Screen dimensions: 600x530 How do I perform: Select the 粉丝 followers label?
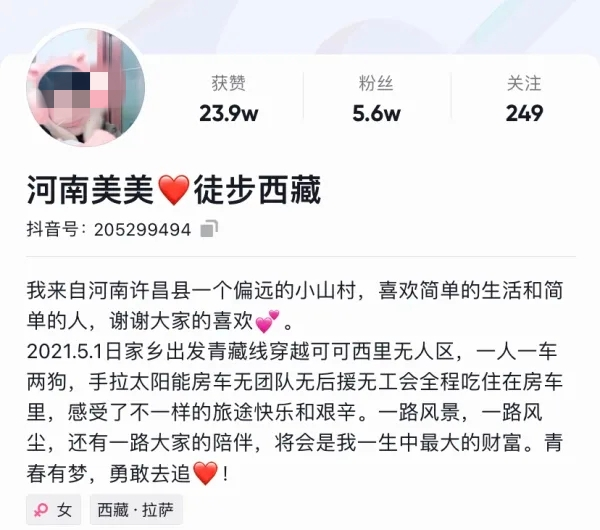pyautogui.click(x=376, y=83)
